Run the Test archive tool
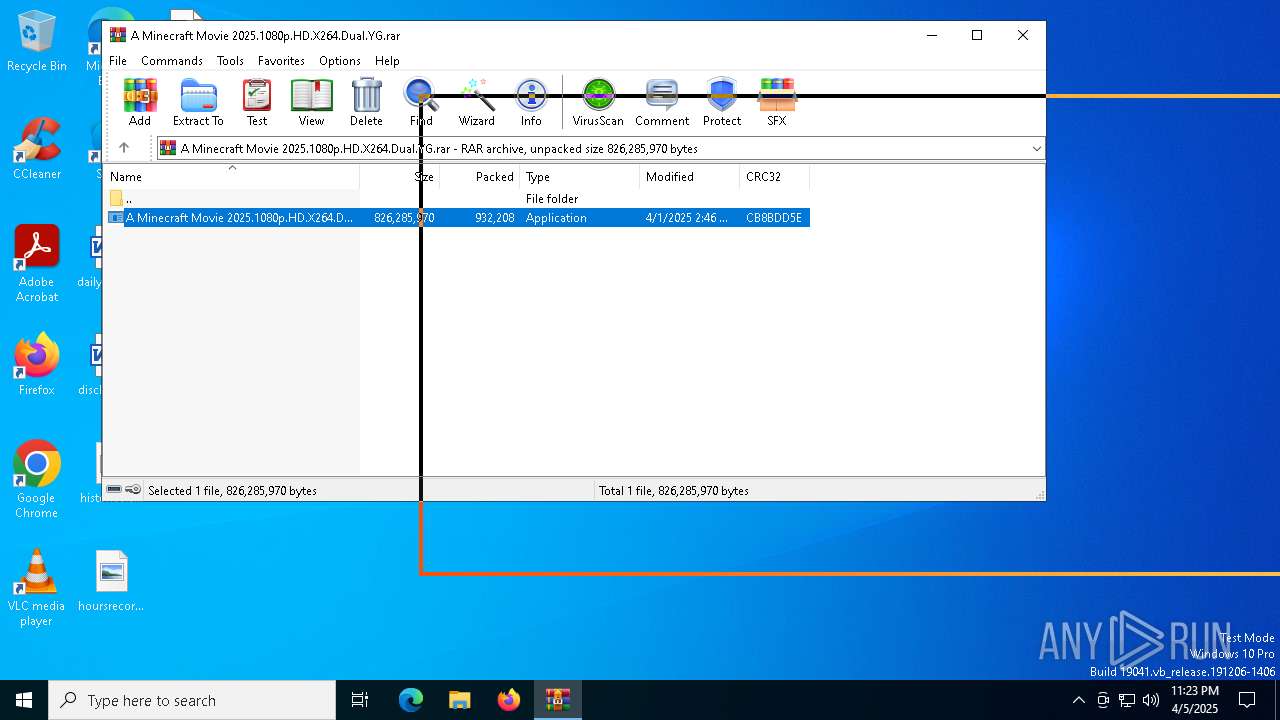Image resolution: width=1280 pixels, height=720 pixels. [257, 102]
